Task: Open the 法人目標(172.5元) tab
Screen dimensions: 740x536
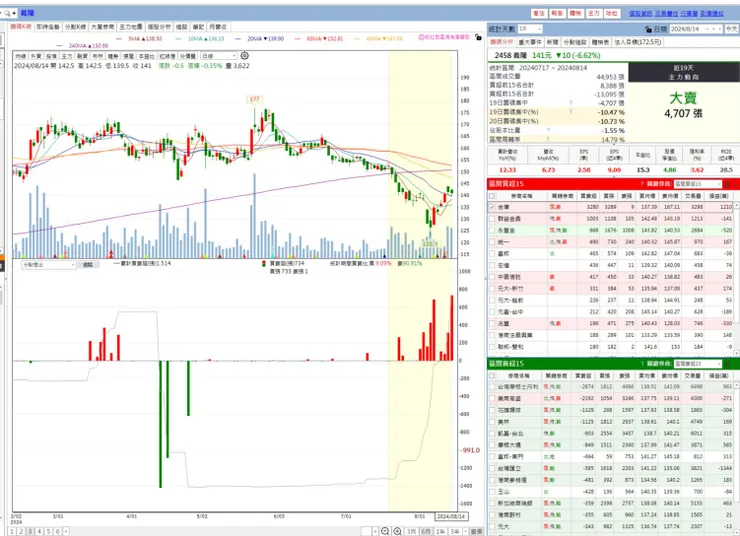Action: (638, 42)
